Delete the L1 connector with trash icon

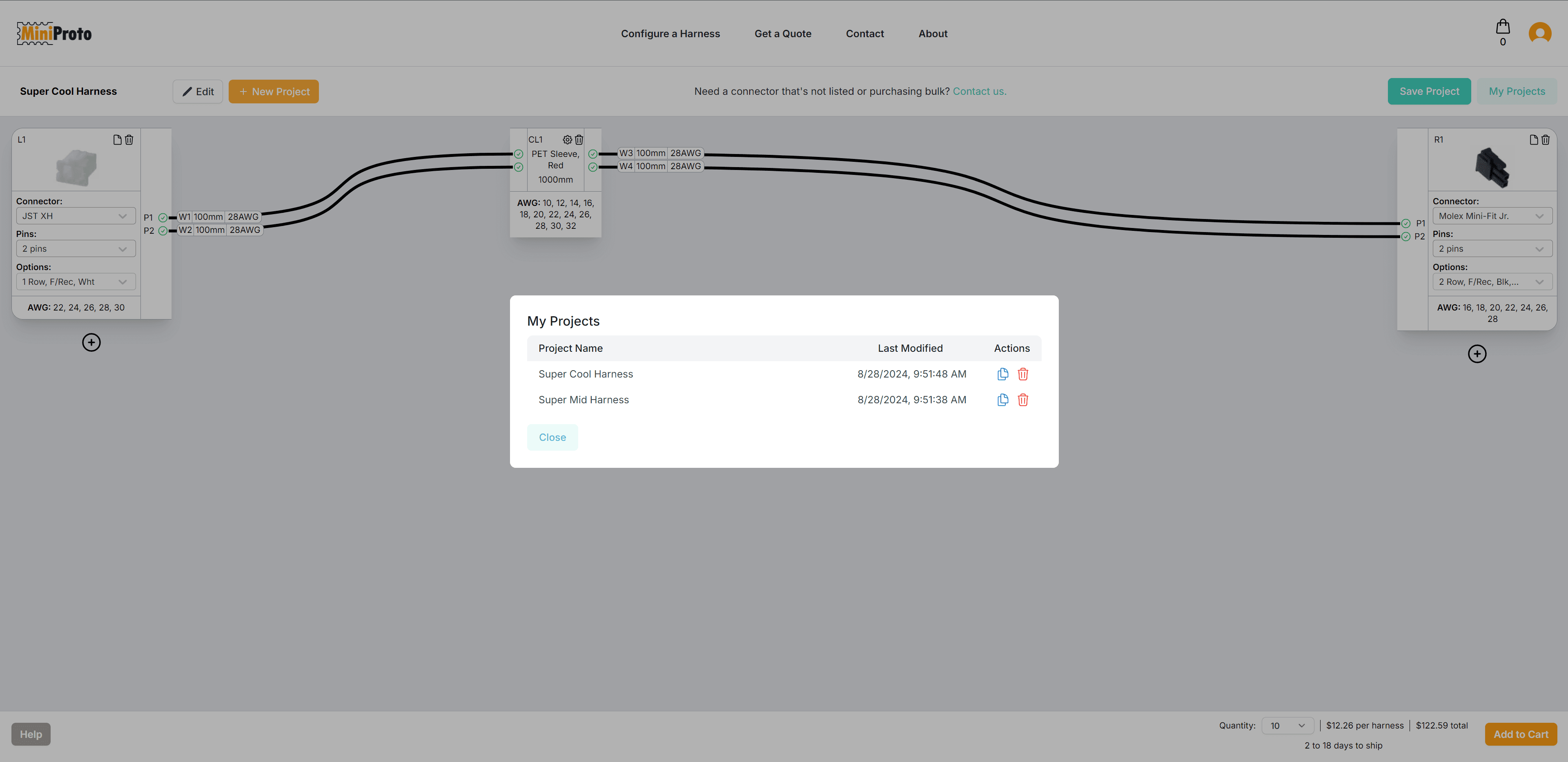click(x=129, y=139)
